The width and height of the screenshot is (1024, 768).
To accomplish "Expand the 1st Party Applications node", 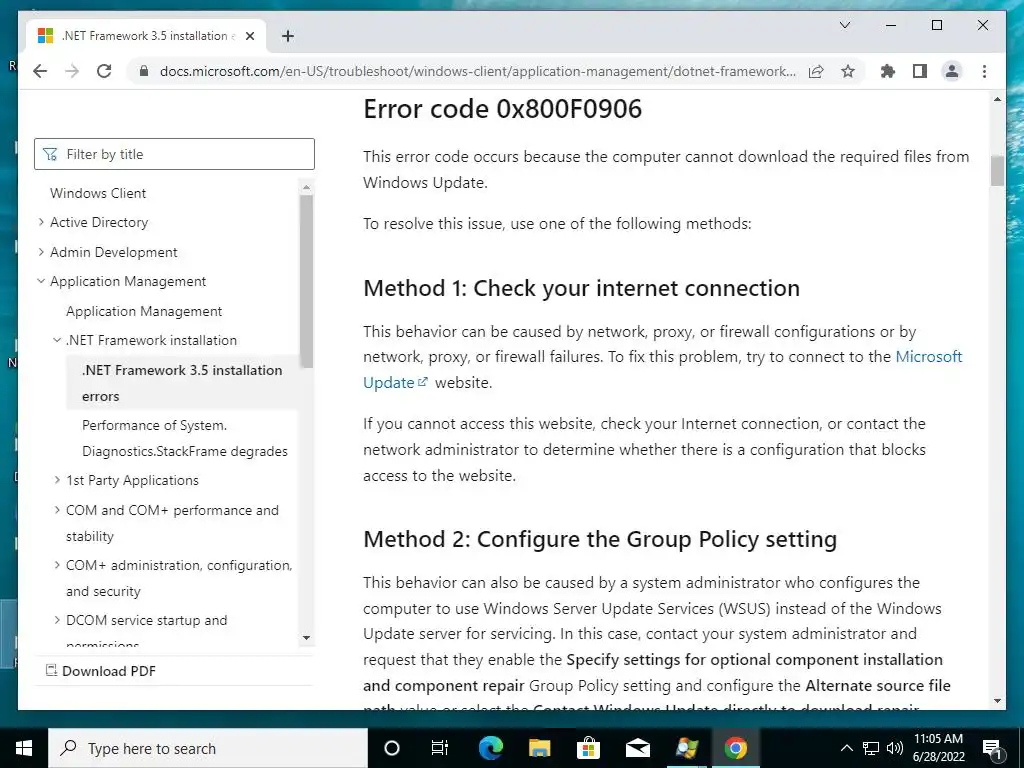I will tap(57, 480).
